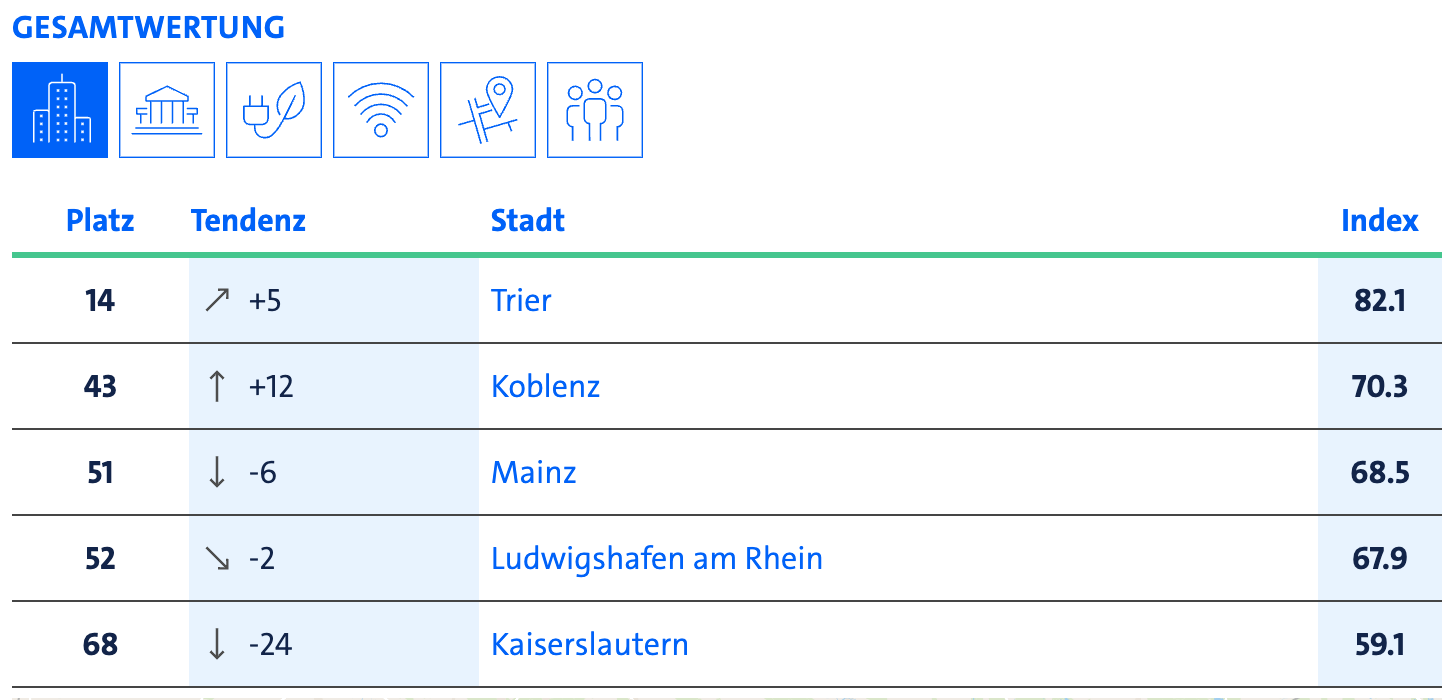Click the upward trend arrow for Koblenz
The height and width of the screenshot is (700, 1456).
pyautogui.click(x=217, y=386)
